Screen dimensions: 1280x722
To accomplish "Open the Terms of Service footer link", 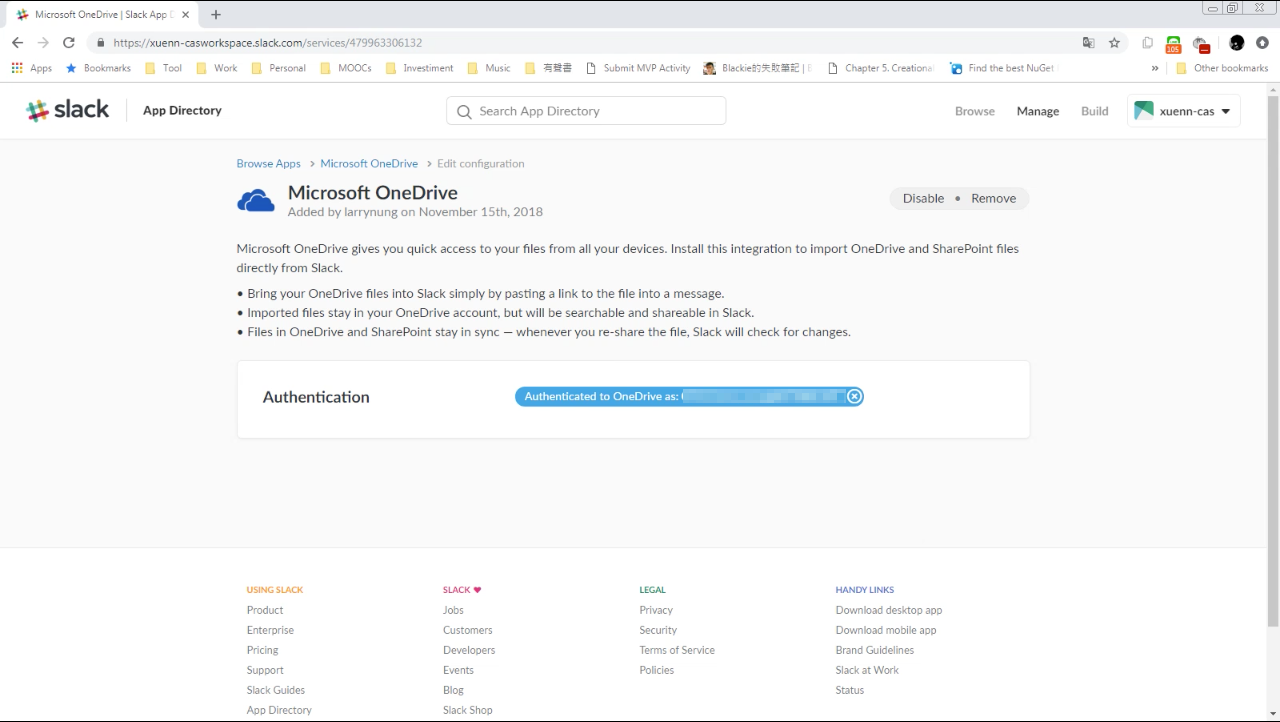I will pos(677,650).
